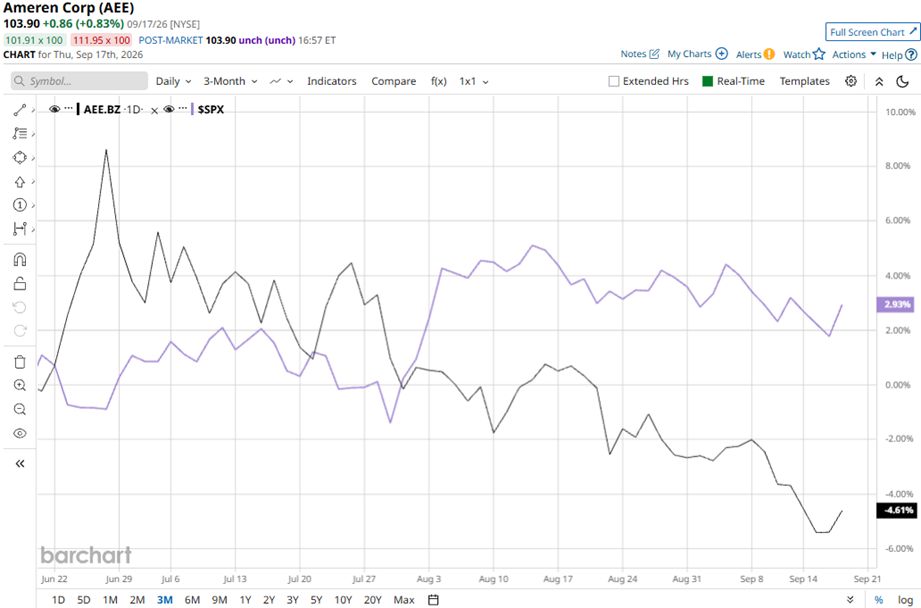Activate the magnet snap tool
921x608 pixels.
point(20,260)
